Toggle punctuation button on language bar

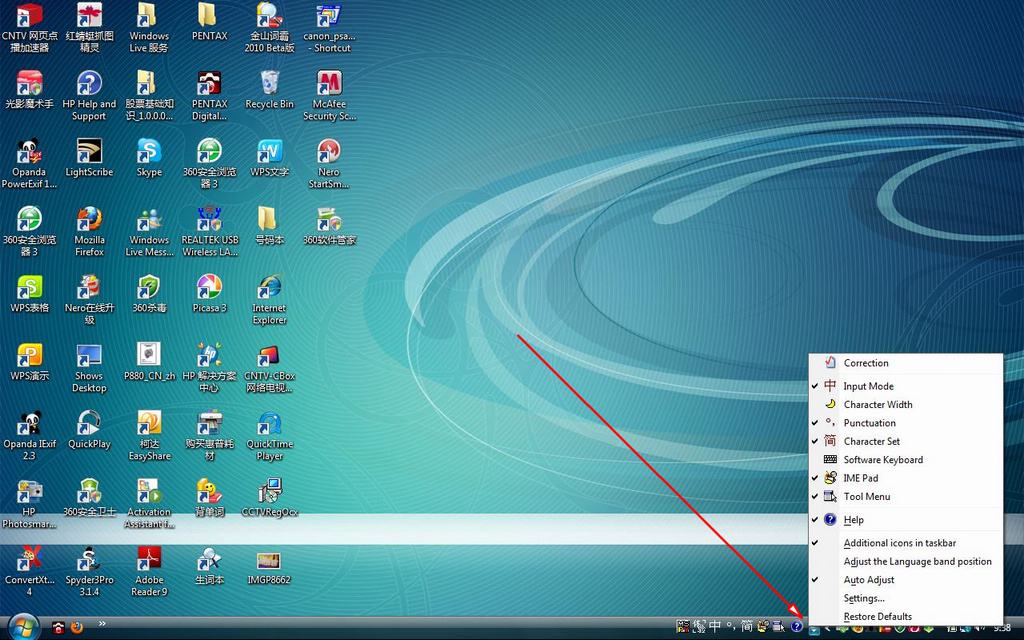(731, 627)
